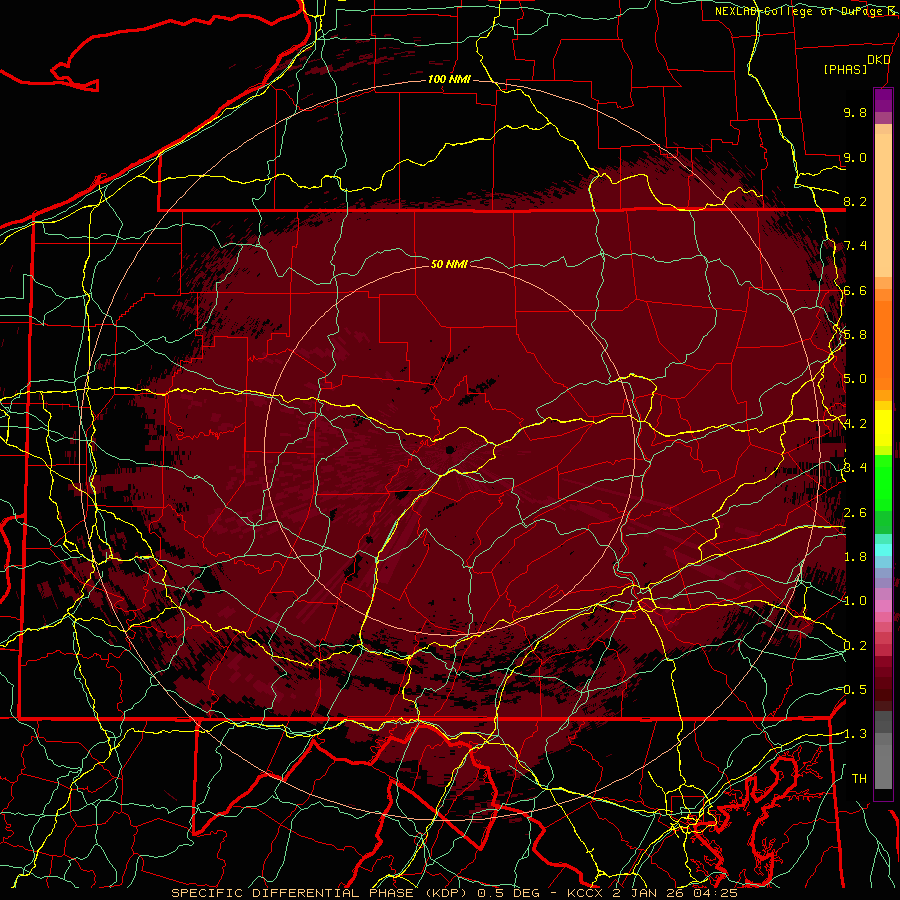Screen dimensions: 900x900
Task: Click the cyan color bar segment
Action: click(x=883, y=549)
